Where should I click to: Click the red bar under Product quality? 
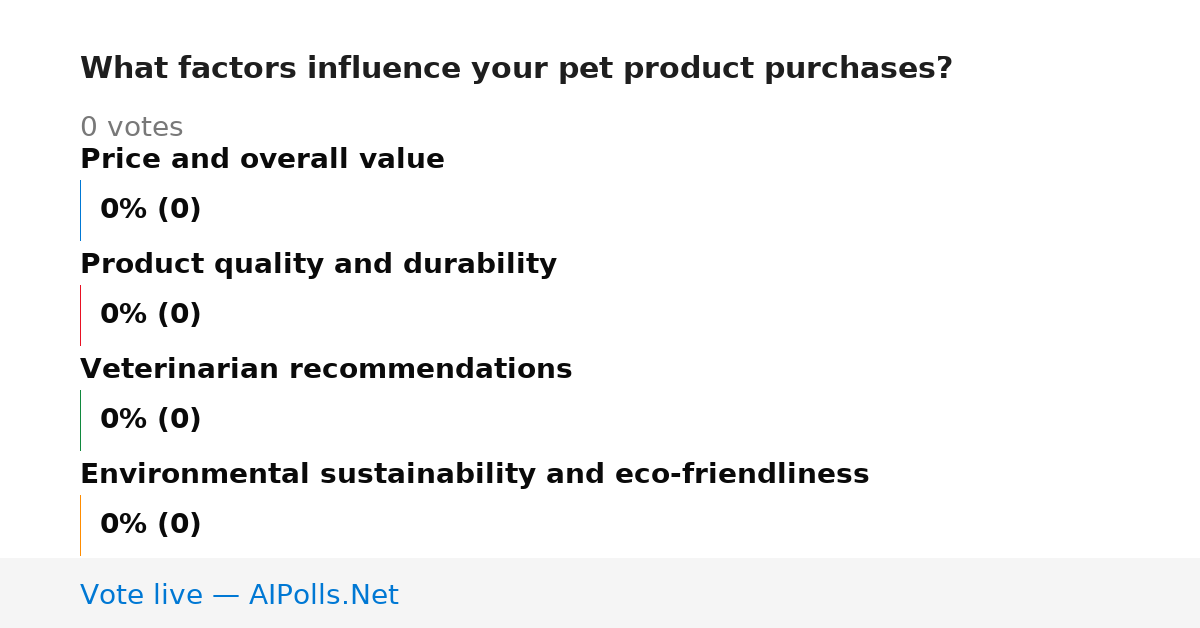click(80, 315)
